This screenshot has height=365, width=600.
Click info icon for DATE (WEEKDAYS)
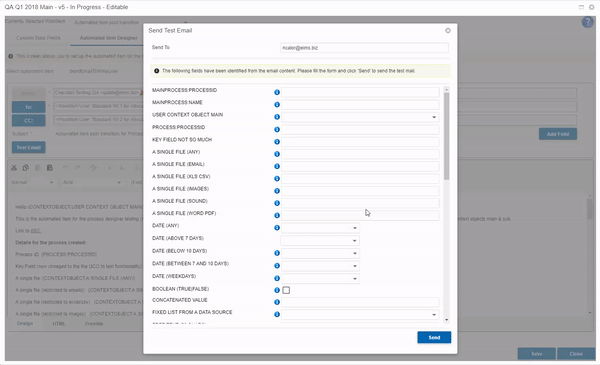(277, 278)
